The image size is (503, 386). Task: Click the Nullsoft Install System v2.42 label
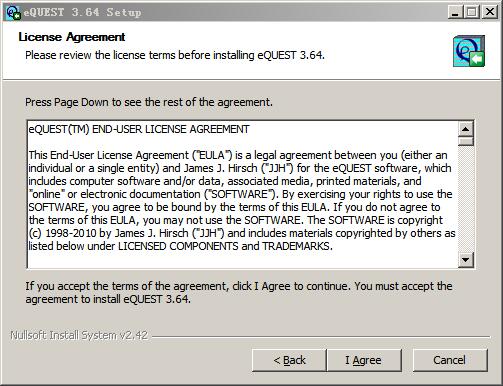(79, 335)
